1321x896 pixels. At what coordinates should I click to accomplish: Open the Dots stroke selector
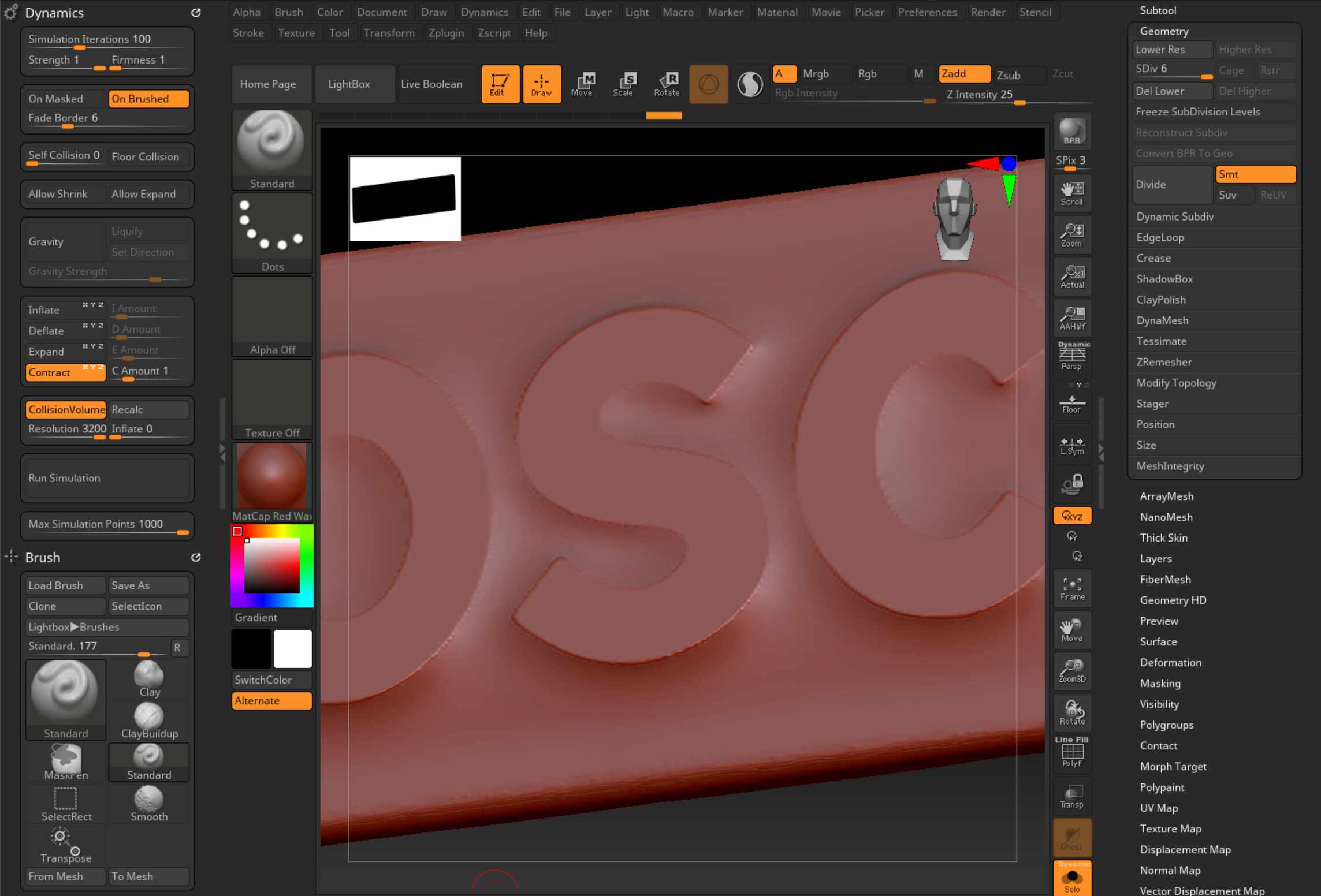pyautogui.click(x=271, y=233)
